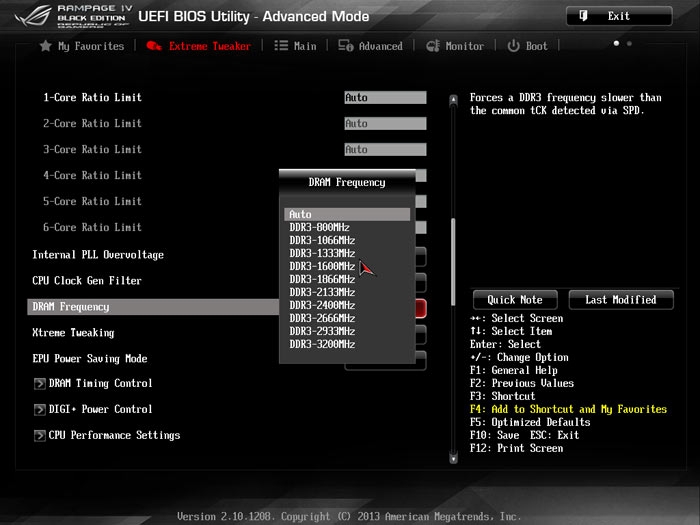Click the star icon beside My Favorites
Image resolution: width=700 pixels, height=525 pixels.
point(45,46)
